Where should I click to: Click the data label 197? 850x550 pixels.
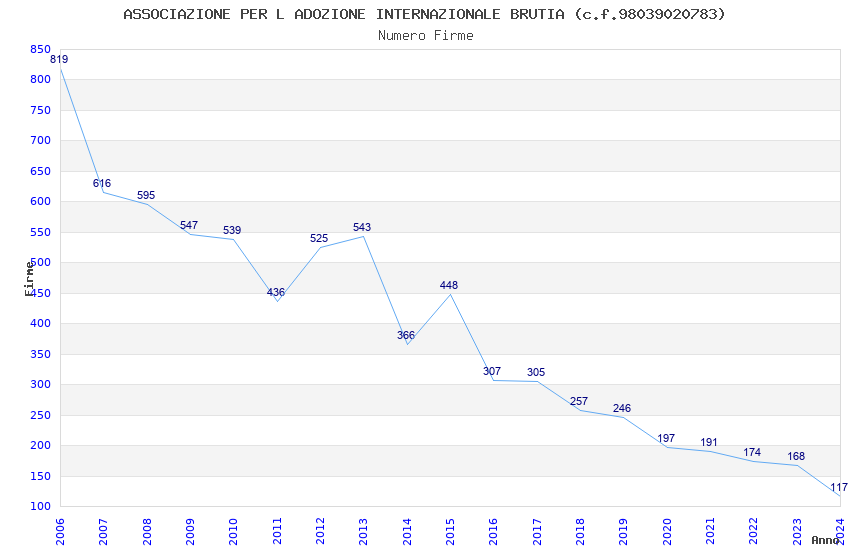(x=666, y=438)
